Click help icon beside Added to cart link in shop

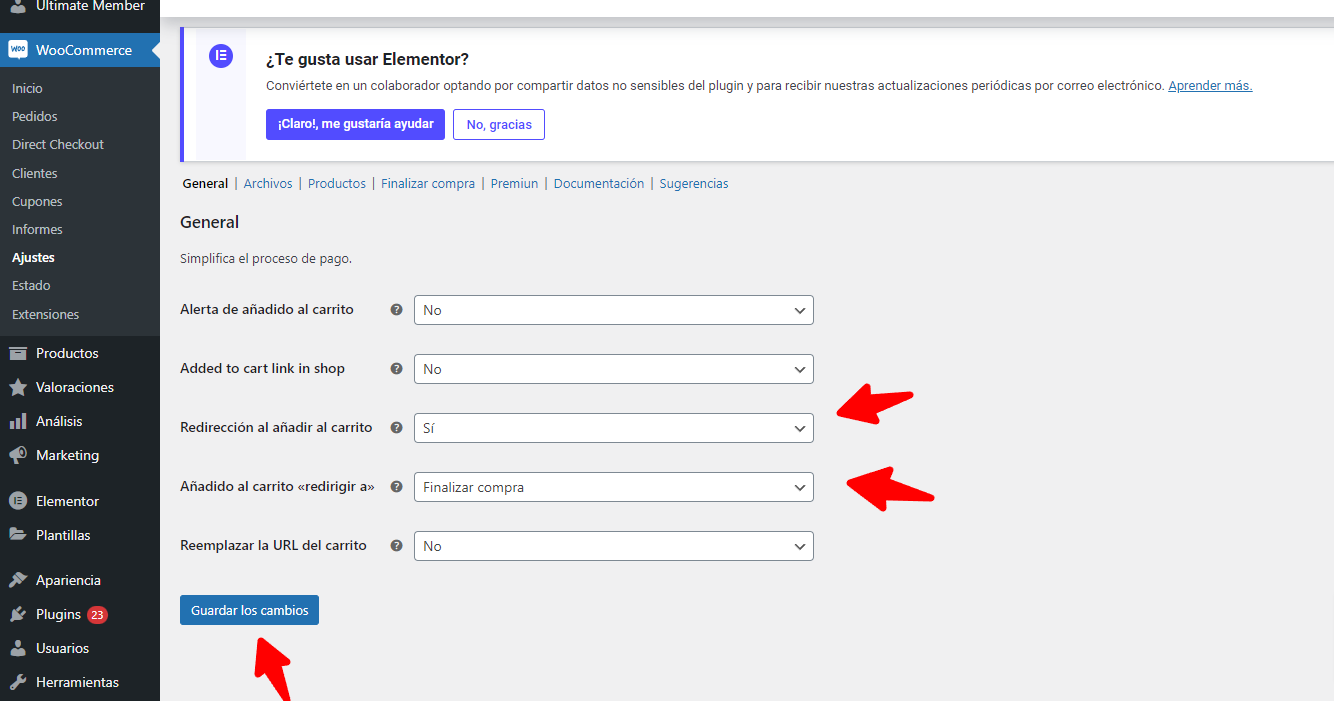396,369
